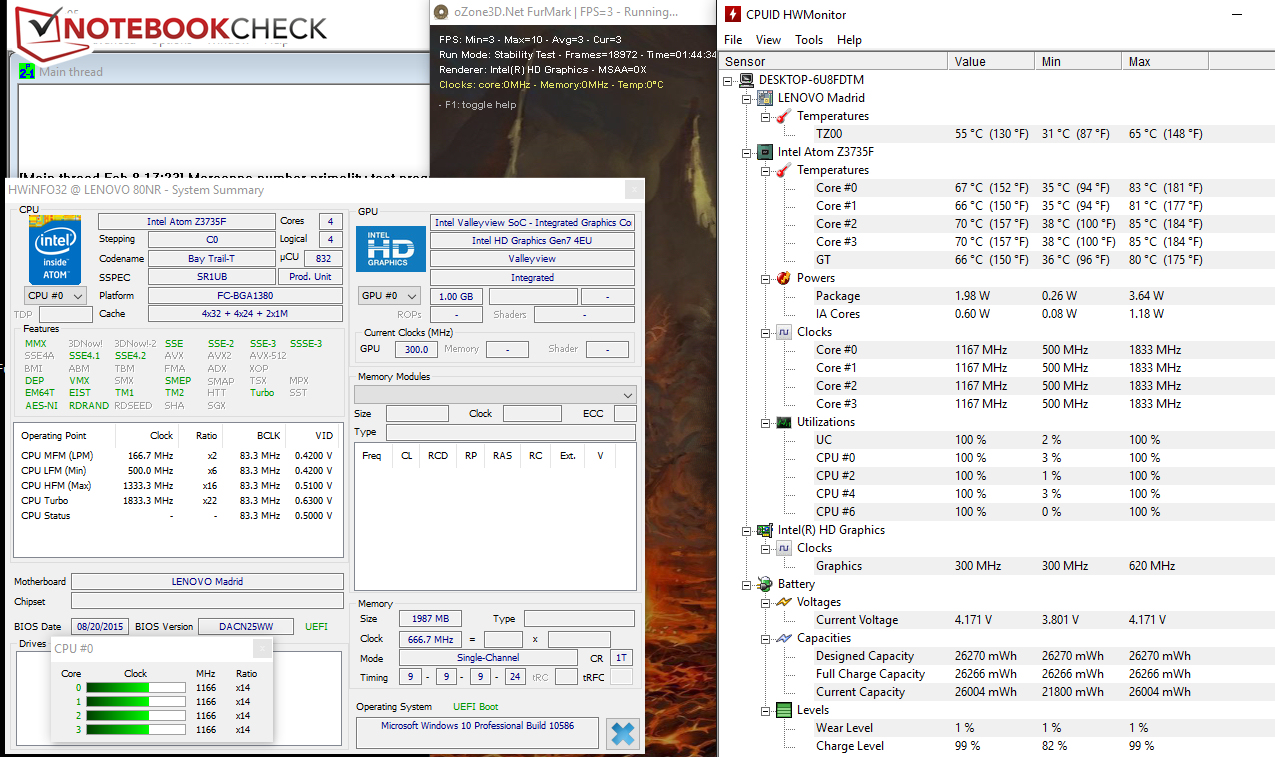Open the Tools menu in HWMonitor
Image resolution: width=1275 pixels, height=757 pixels.
[809, 40]
